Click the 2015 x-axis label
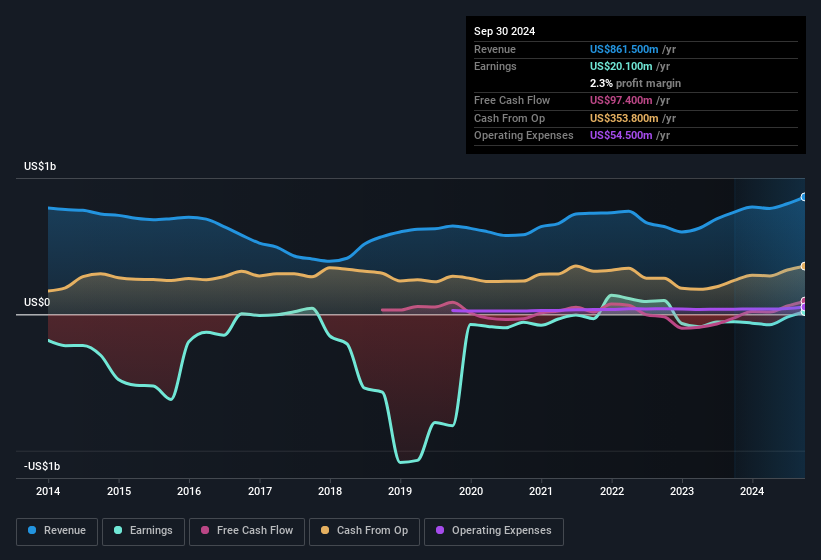This screenshot has height=560, width=821. [119, 491]
